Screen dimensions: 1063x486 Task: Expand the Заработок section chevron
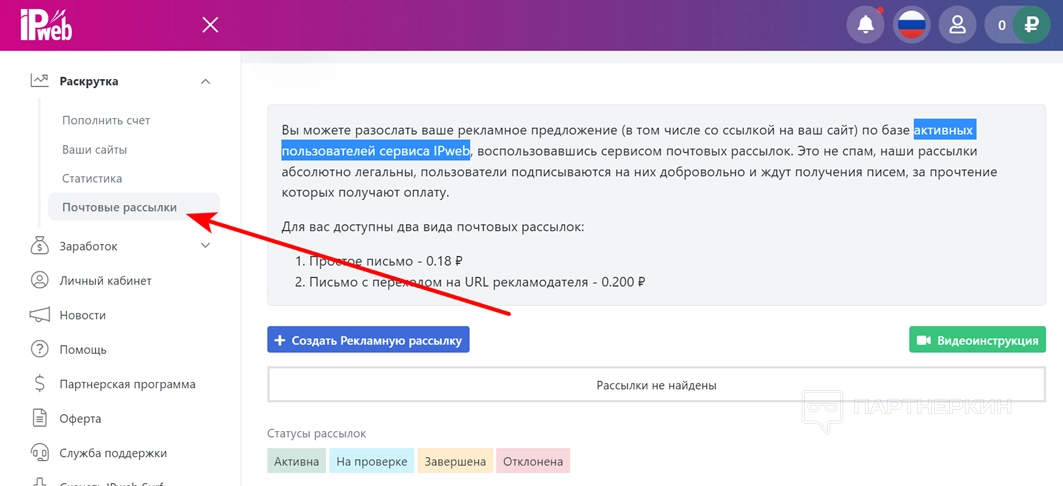[206, 245]
